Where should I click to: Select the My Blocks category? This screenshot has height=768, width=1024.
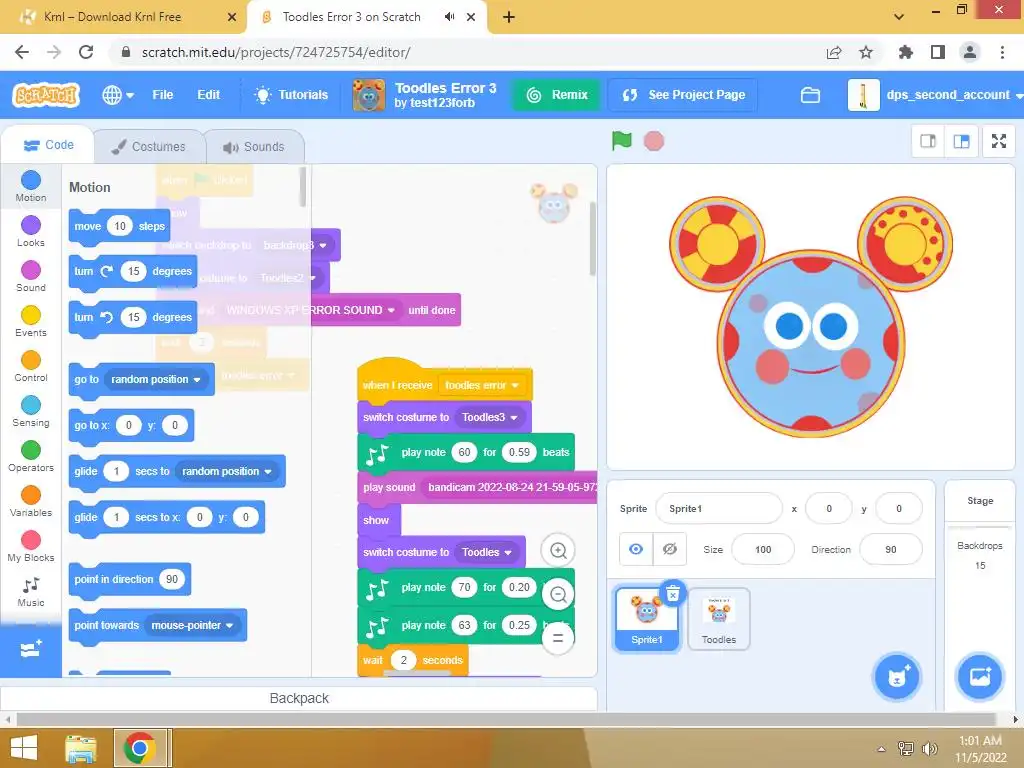point(31,547)
